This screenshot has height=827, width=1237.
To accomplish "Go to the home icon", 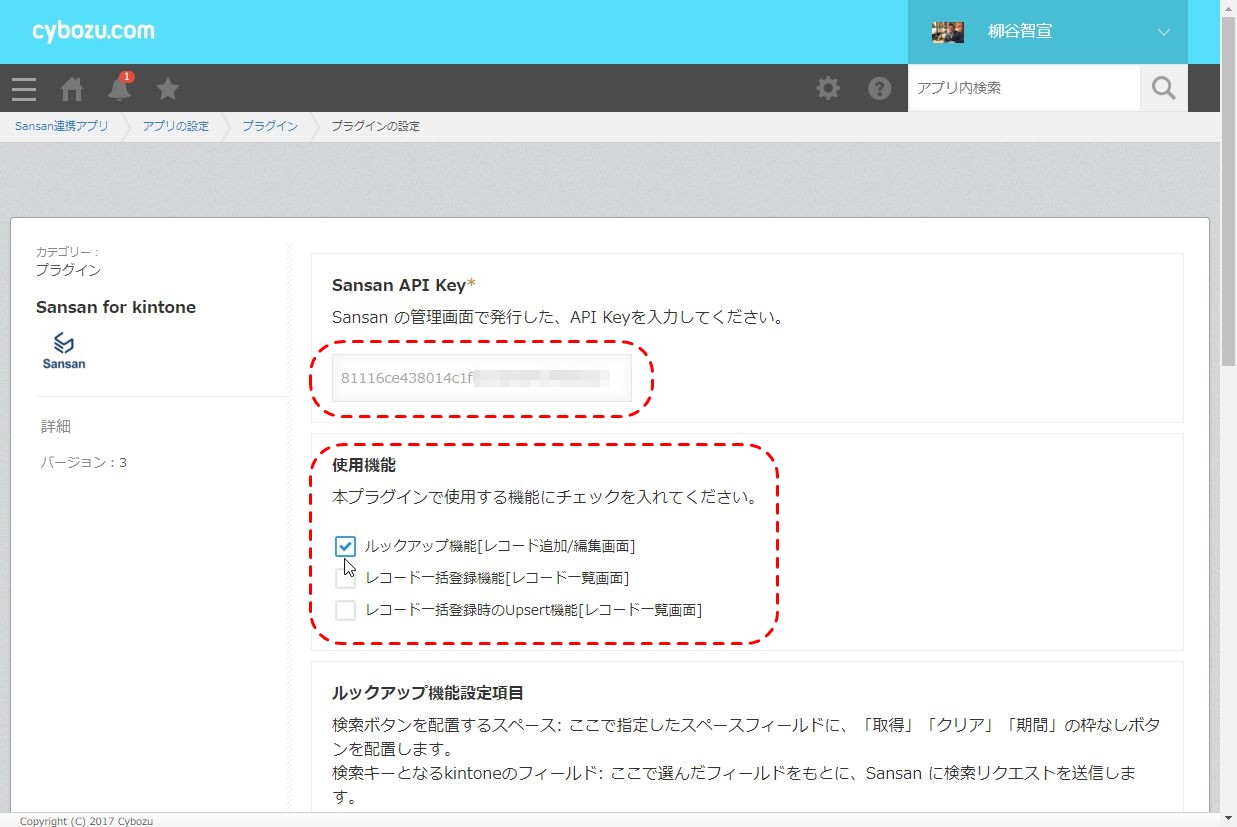I will [72, 89].
